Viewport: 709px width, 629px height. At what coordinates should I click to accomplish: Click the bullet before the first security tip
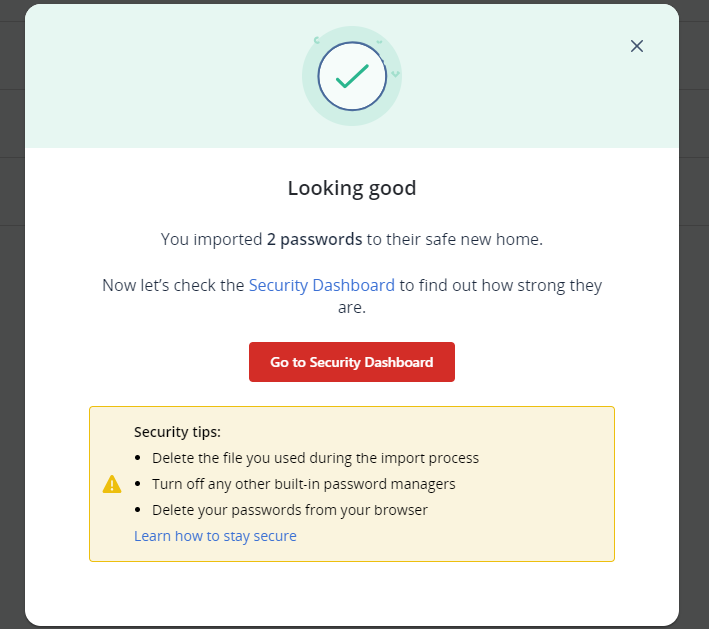pyautogui.click(x=139, y=459)
